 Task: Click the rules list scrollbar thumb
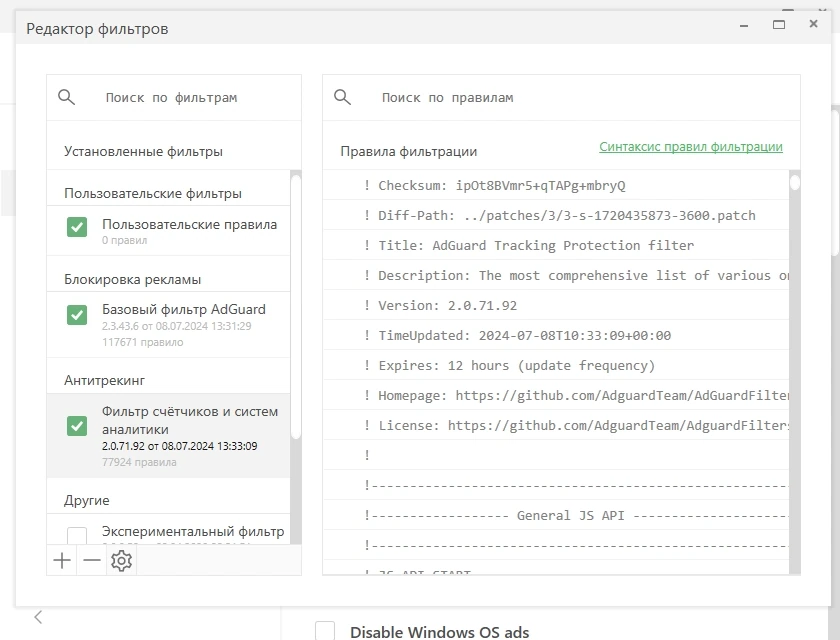pos(795,183)
